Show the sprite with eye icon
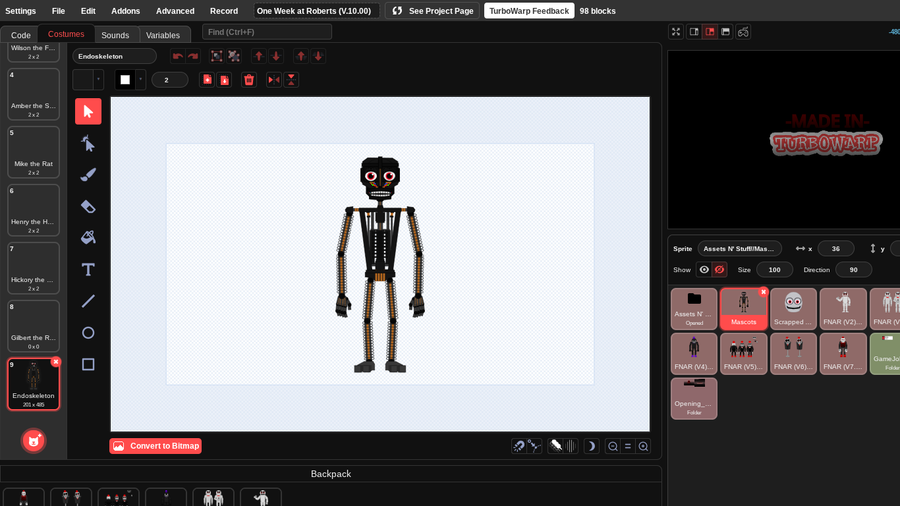Image resolution: width=900 pixels, height=506 pixels. tap(704, 270)
